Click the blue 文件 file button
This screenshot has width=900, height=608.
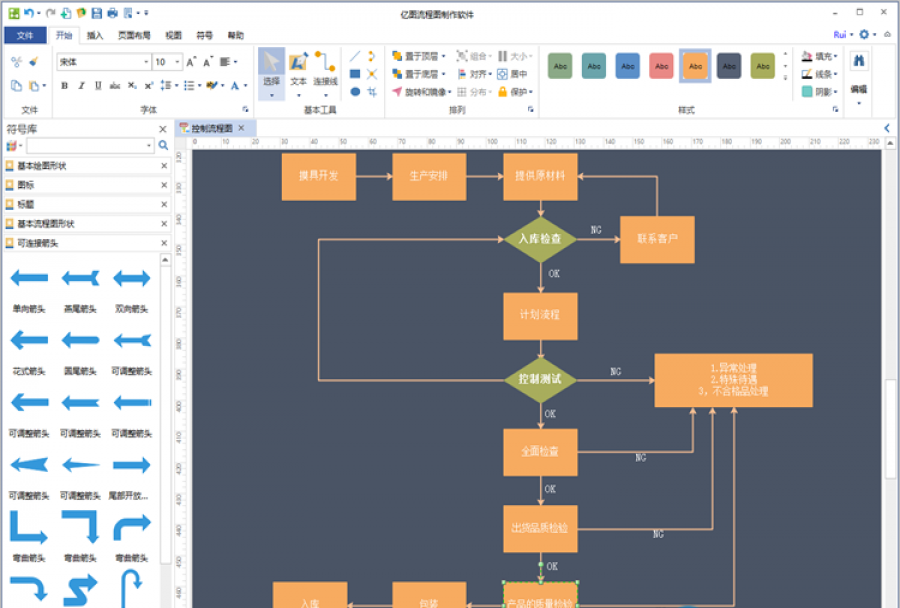25,35
